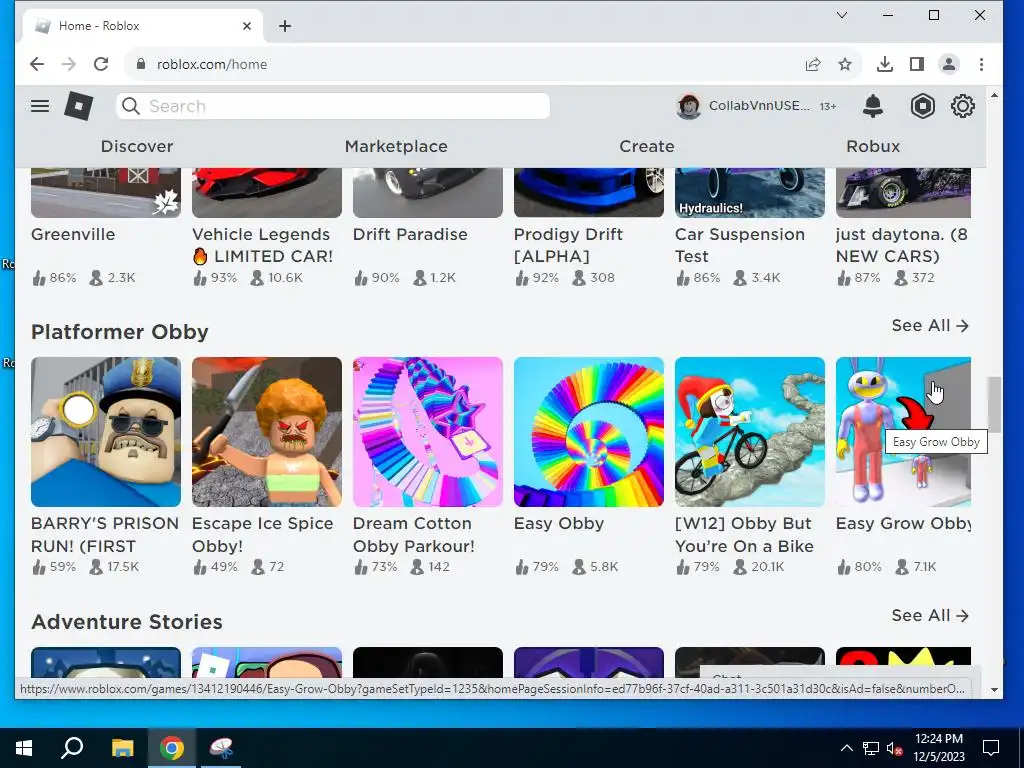Open the Adventure Stories section heading

[x=127, y=622]
